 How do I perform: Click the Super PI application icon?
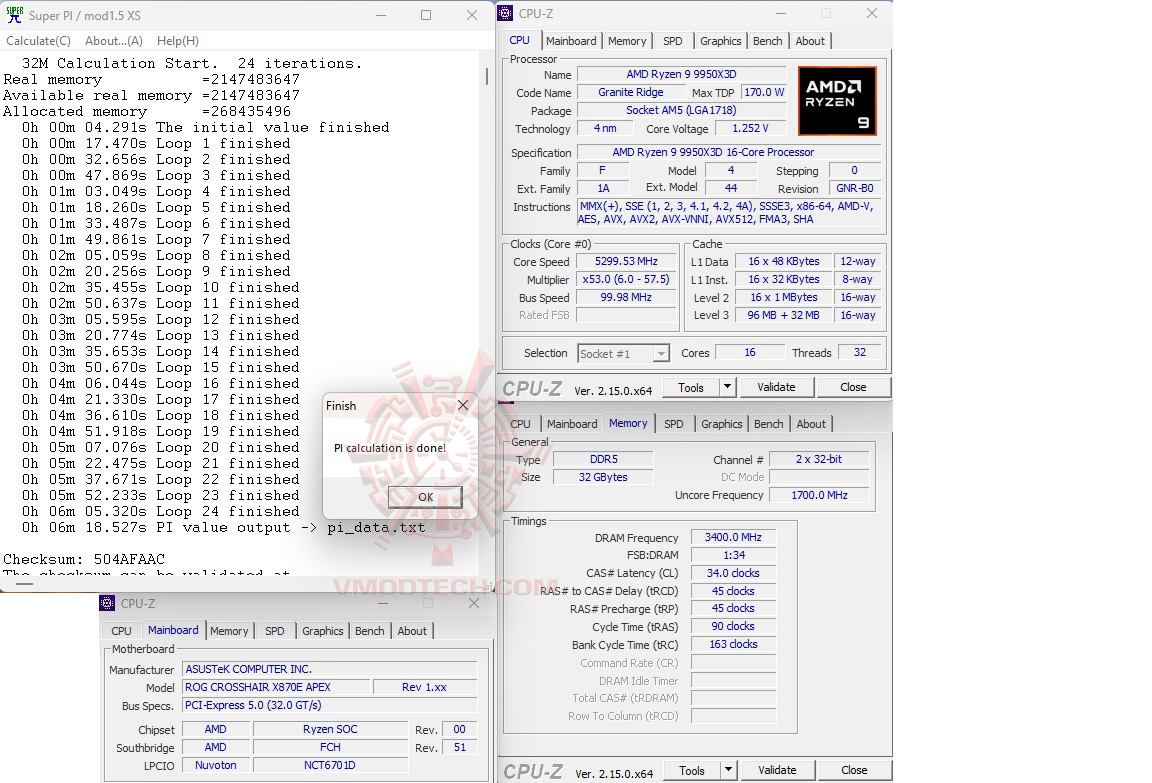(x=13, y=15)
